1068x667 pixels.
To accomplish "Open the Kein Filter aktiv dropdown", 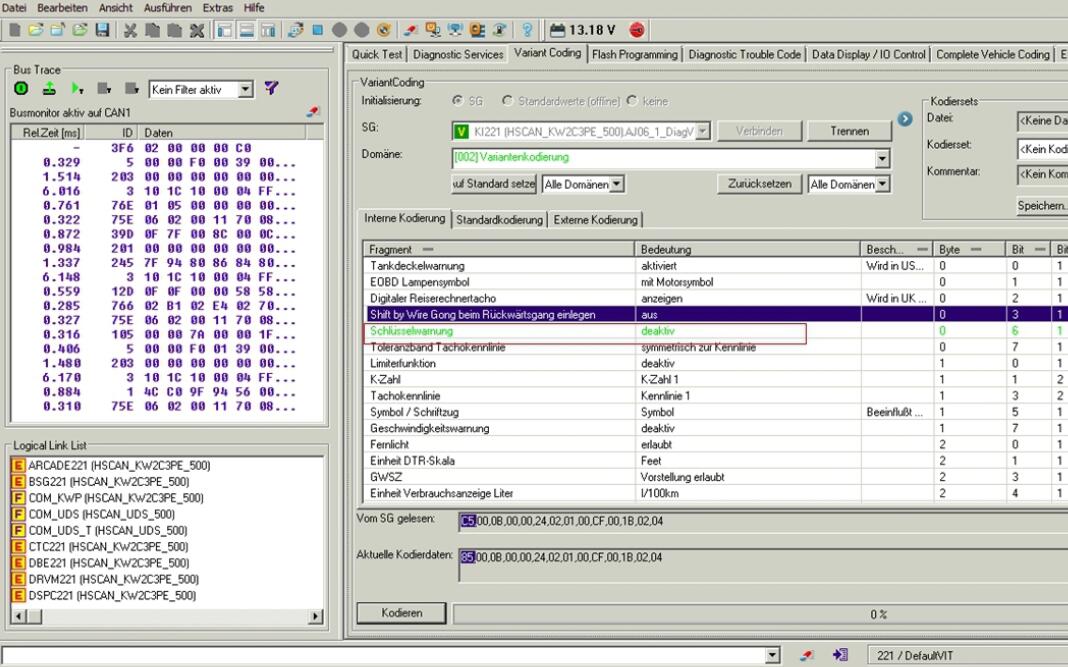I will (x=246, y=89).
